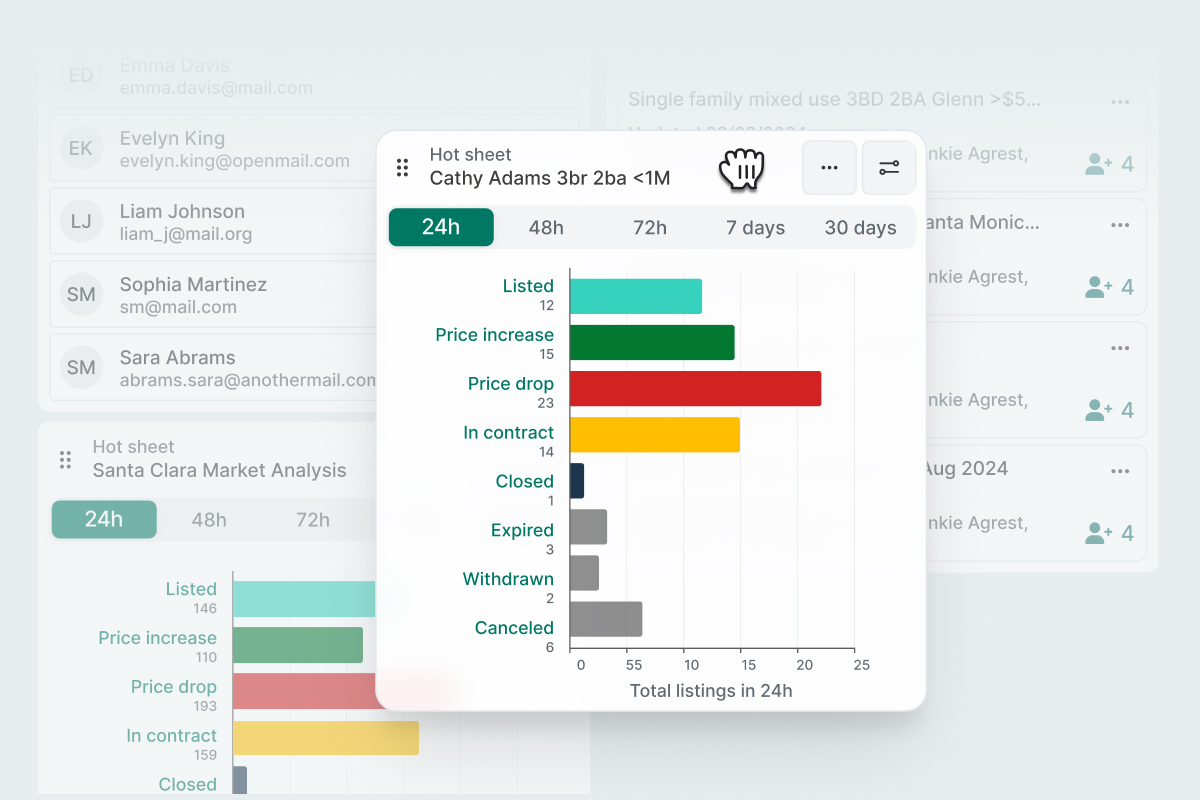Open filter settings on Cathy Adams hot sheet
This screenshot has height=800, width=1200.
[889, 168]
